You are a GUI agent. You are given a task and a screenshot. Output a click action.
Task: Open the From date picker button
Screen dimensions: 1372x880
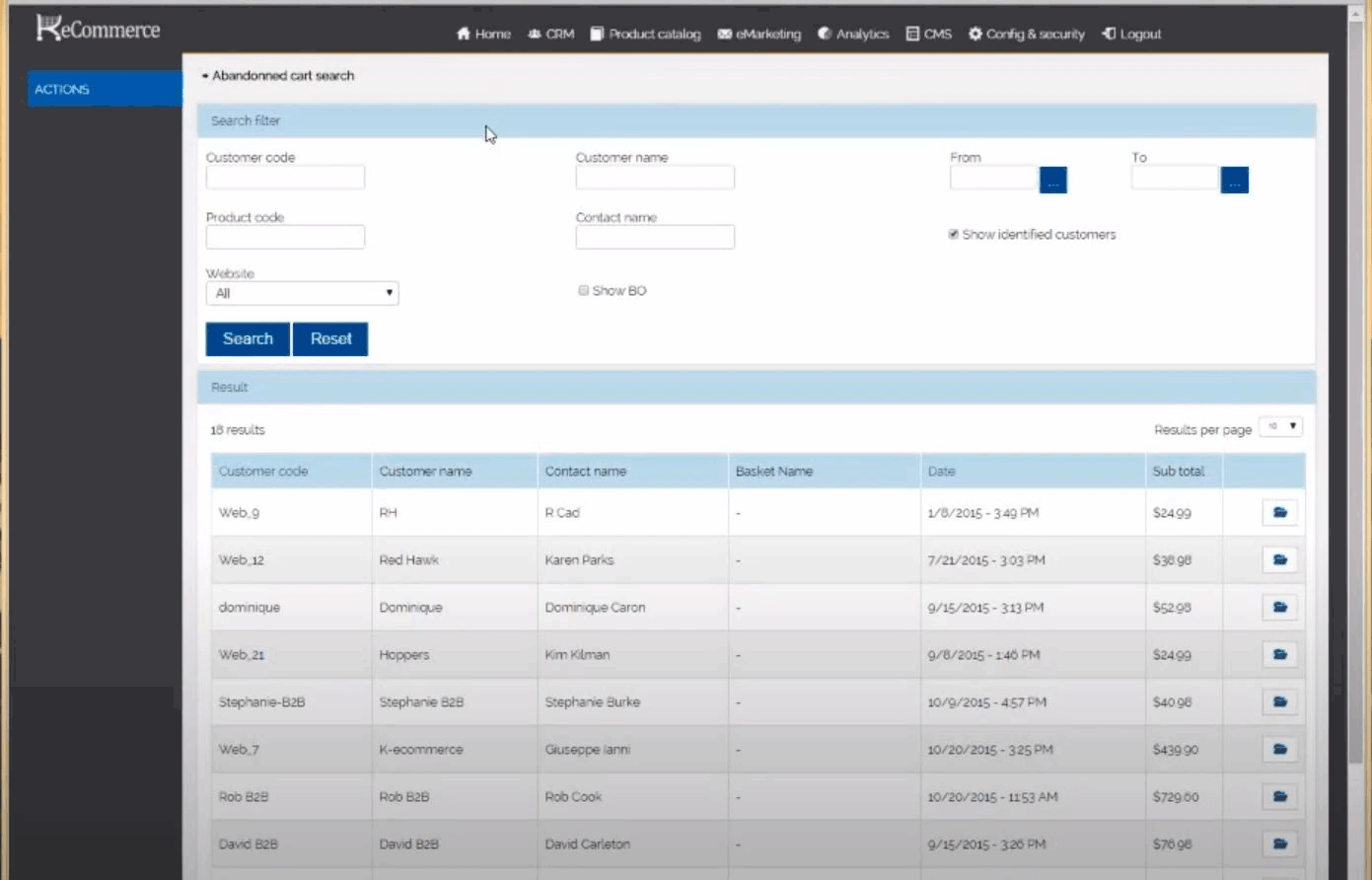pyautogui.click(x=1052, y=180)
